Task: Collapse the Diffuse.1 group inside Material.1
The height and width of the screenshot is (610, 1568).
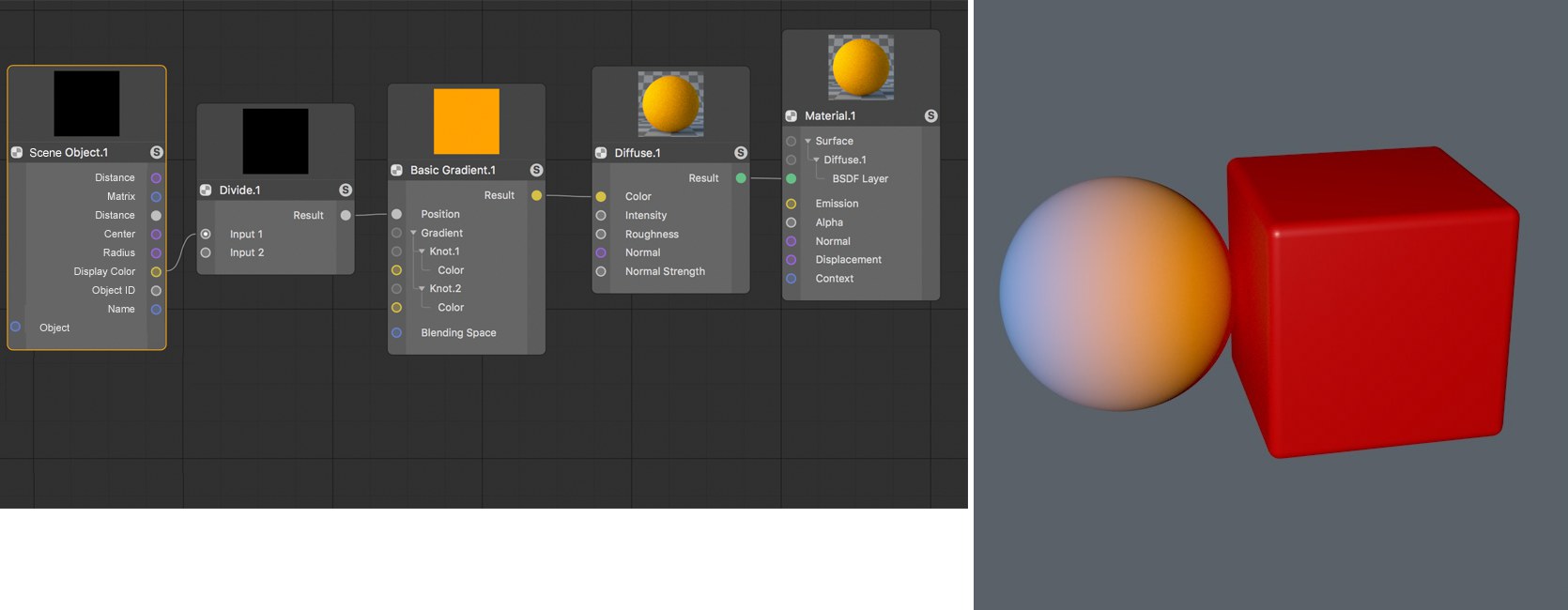Action: click(x=816, y=160)
